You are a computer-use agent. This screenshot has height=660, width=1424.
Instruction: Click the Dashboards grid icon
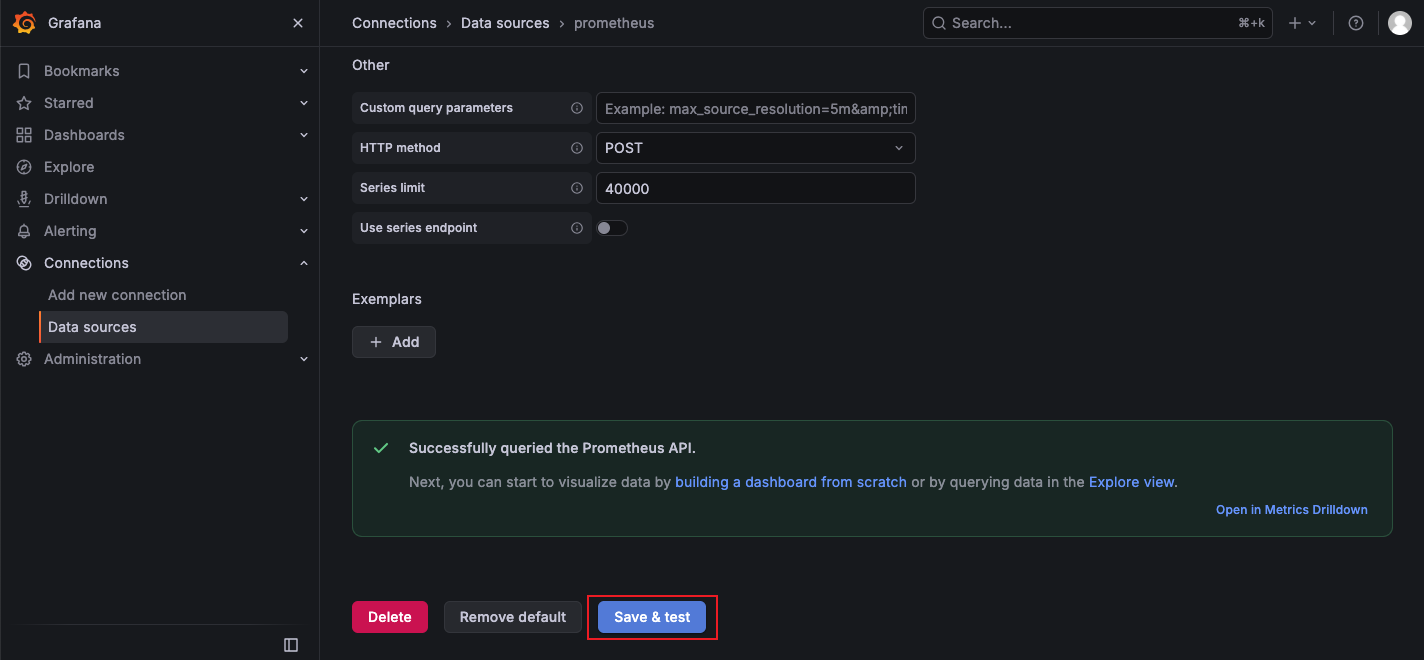point(24,135)
